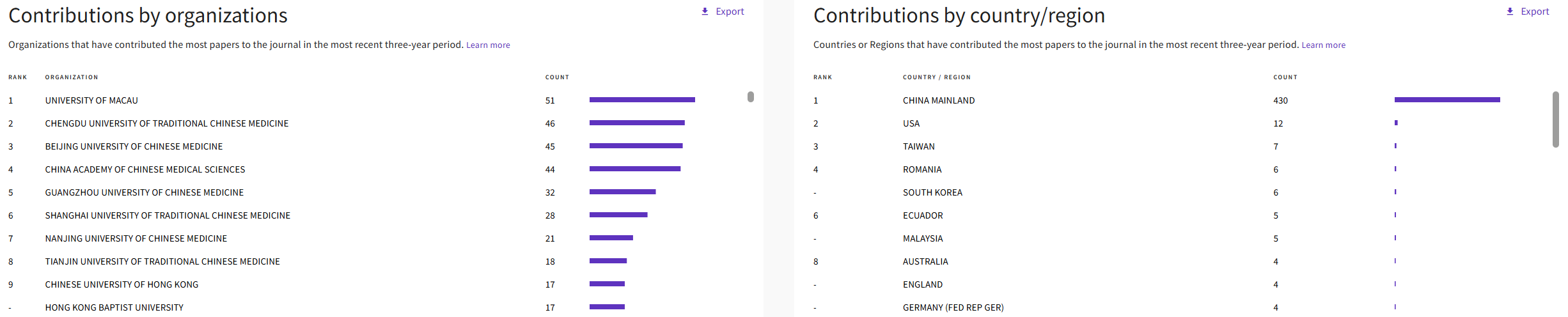Click the organizations list scrollbar thumb
Screen dimensions: 1568x317
tap(751, 97)
